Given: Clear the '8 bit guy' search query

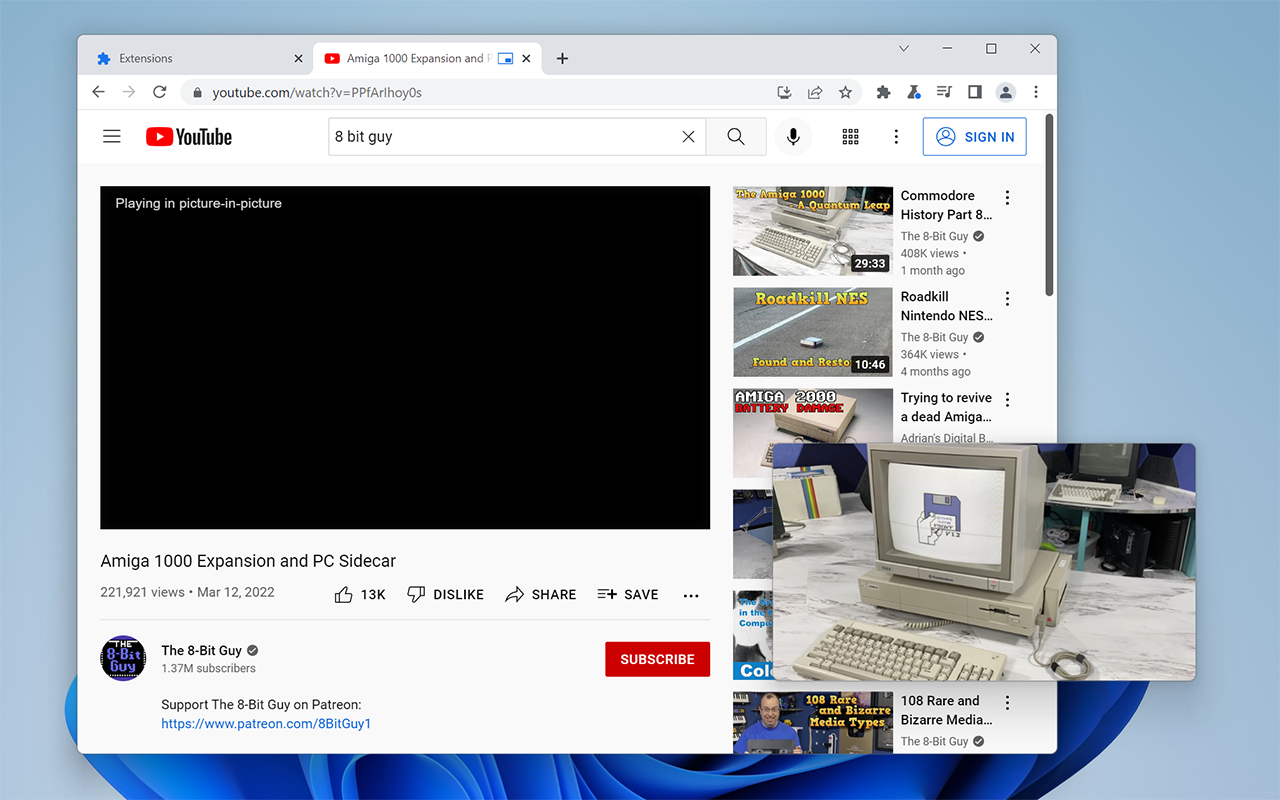Looking at the screenshot, I should [688, 136].
